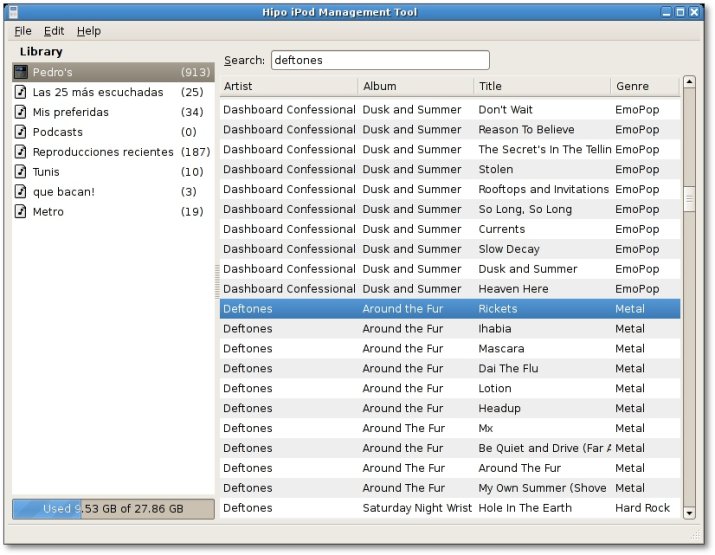This screenshot has width=715, height=555.
Task: Click the playlist icon beside Podcasts
Action: coord(21,132)
